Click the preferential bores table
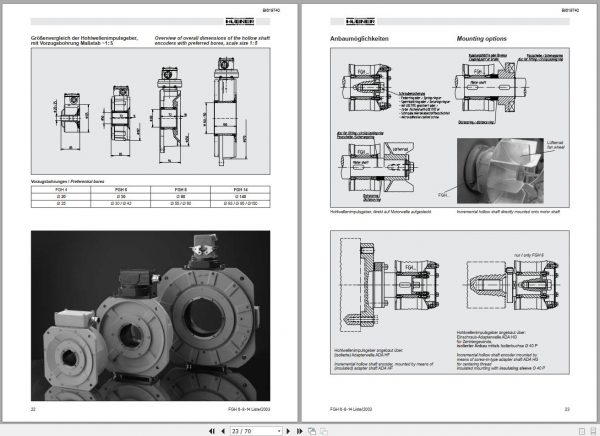Viewport: 600px width, 436px height. pos(150,196)
